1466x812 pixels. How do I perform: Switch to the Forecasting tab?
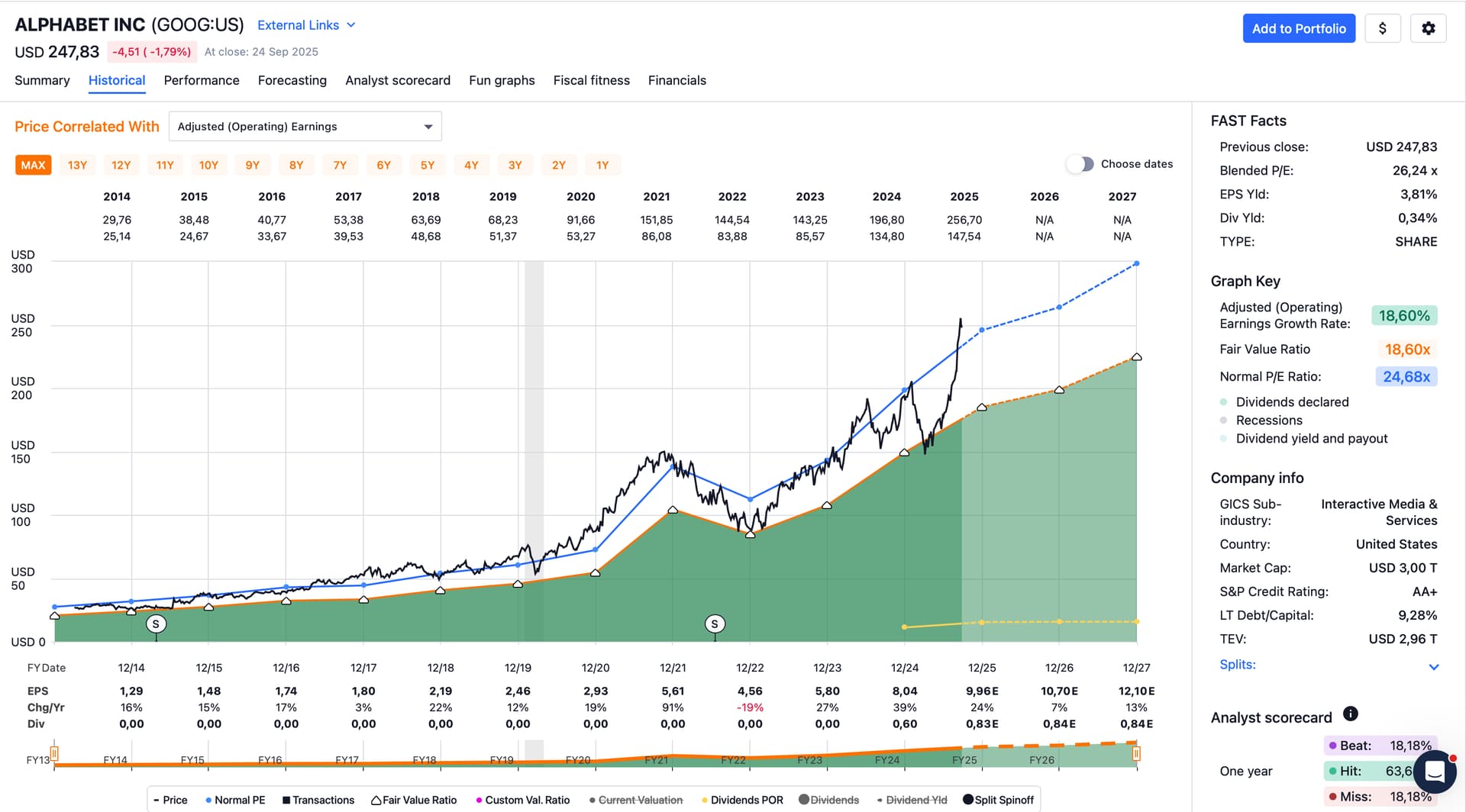point(292,81)
